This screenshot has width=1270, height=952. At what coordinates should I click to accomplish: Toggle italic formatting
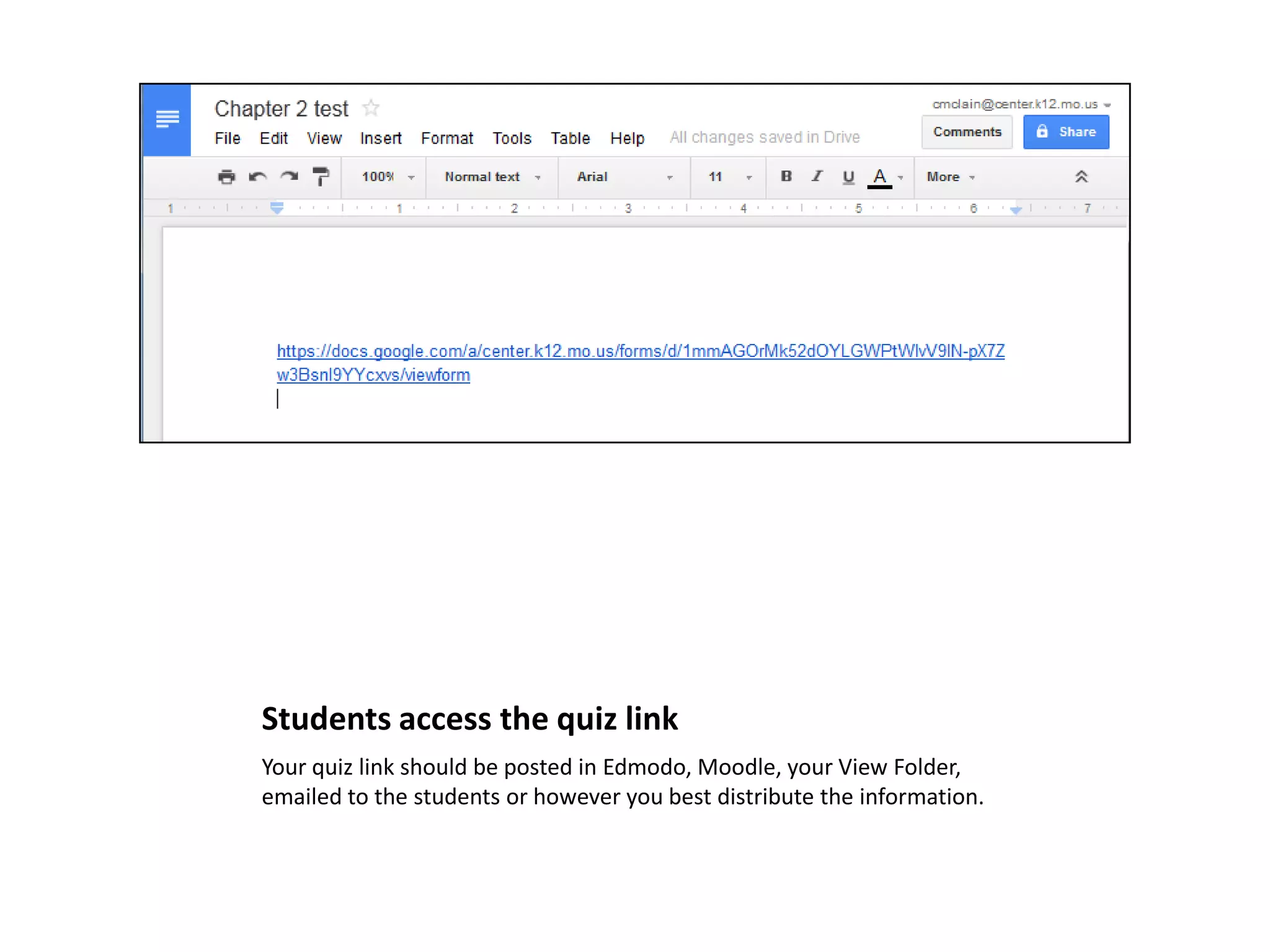pyautogui.click(x=817, y=177)
